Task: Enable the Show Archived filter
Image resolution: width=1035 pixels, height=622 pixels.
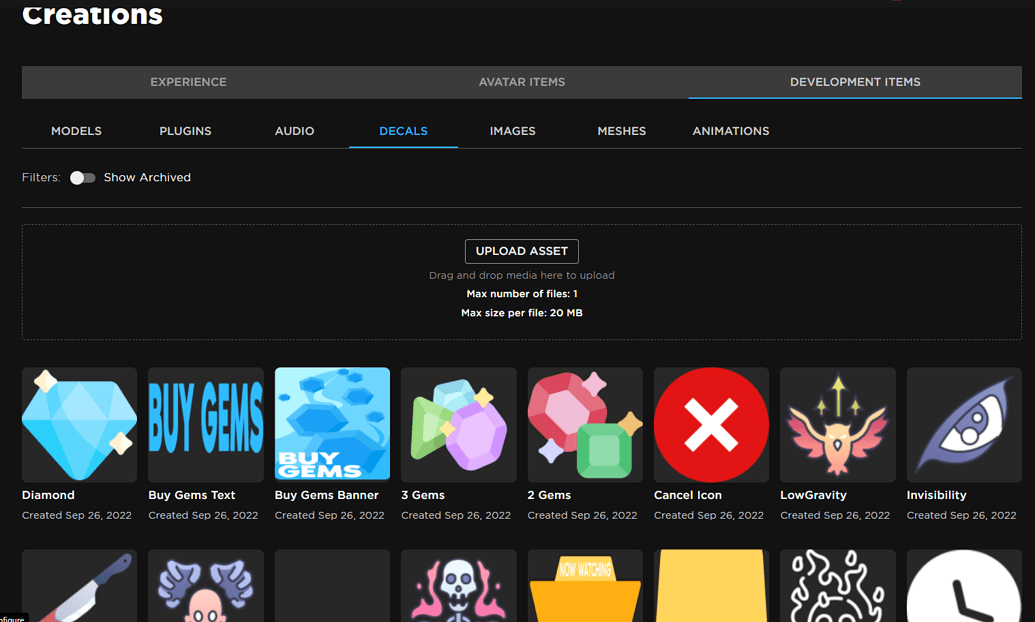Action: [82, 177]
